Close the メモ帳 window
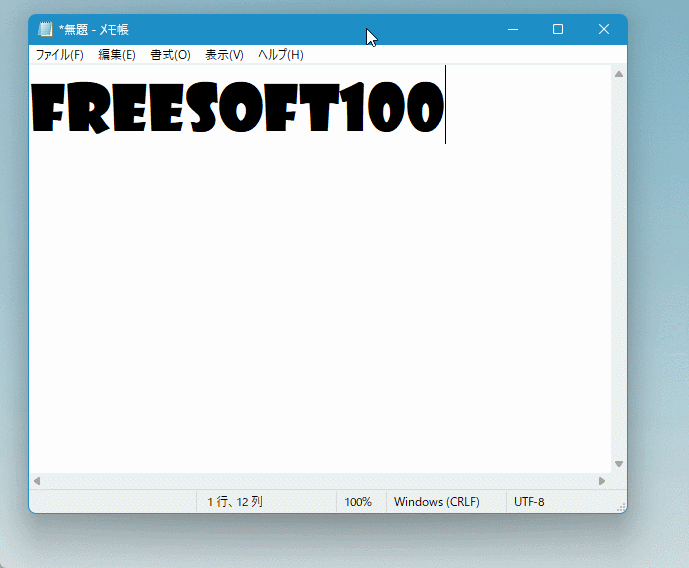 [x=604, y=29]
